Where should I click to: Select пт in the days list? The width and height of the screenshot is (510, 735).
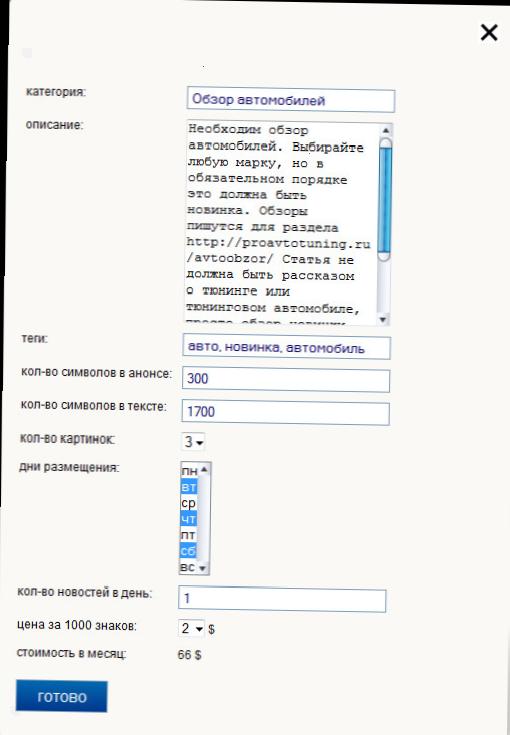point(188,535)
